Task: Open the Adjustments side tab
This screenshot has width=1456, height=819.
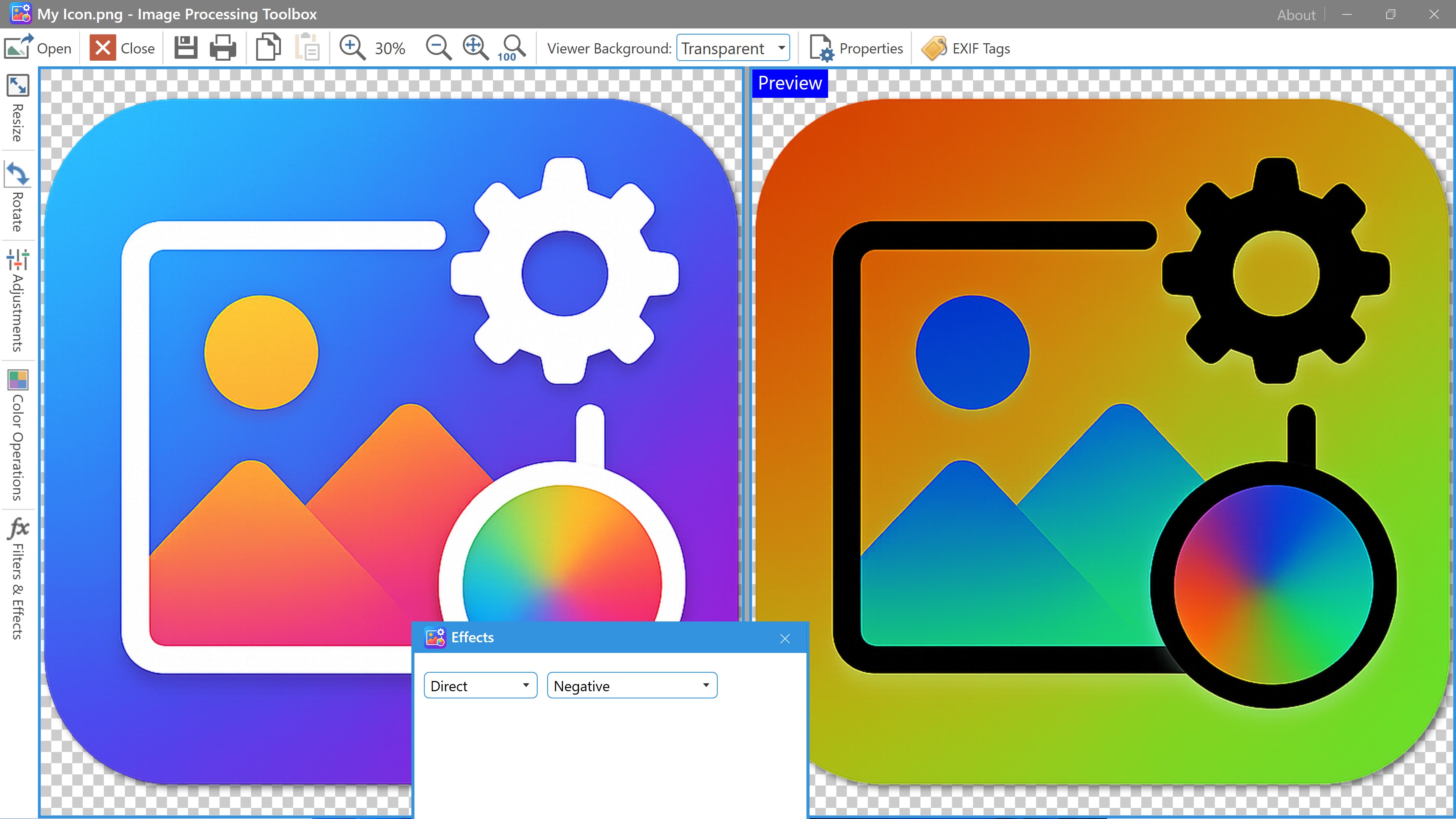Action: [17, 300]
